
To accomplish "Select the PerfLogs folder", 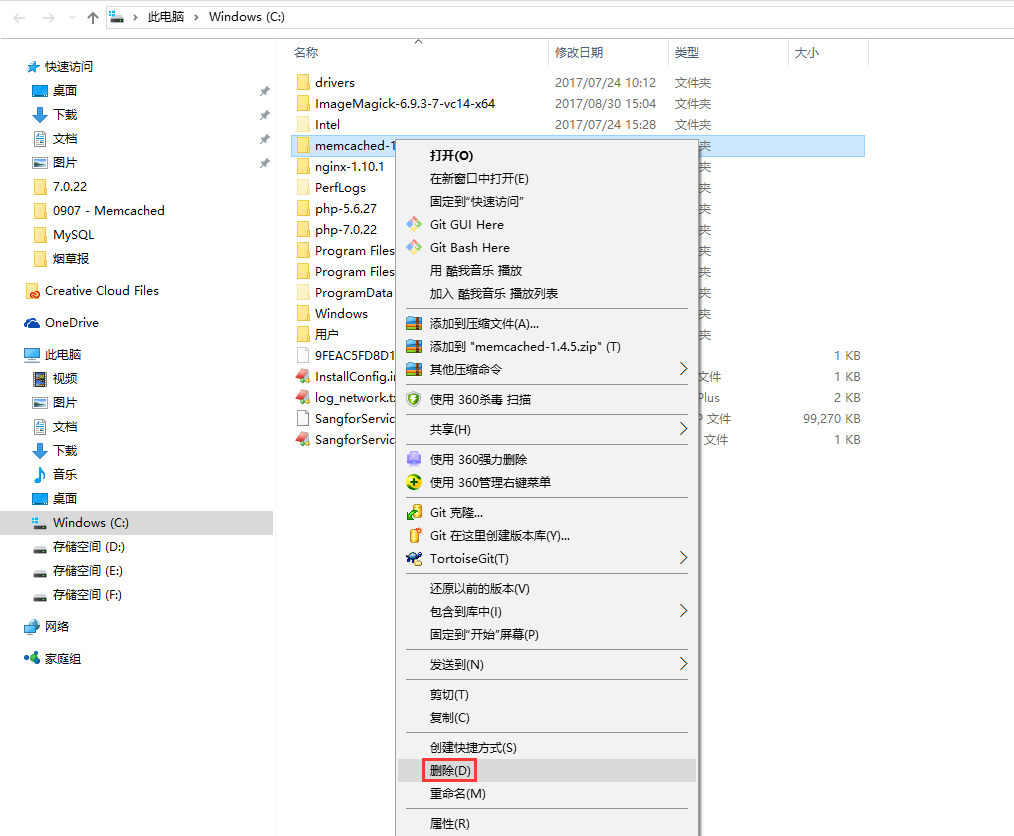I will tap(340, 188).
